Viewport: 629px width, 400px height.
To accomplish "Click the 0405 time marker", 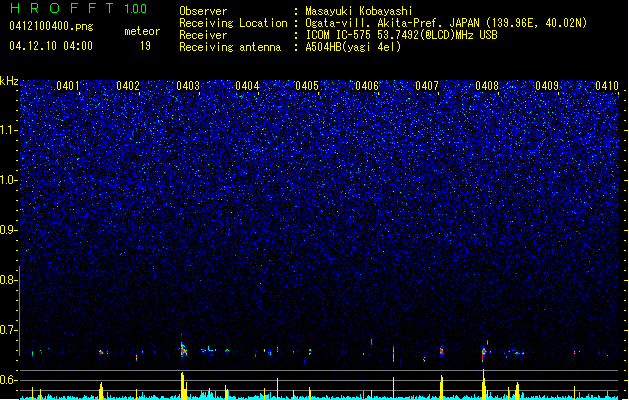I will pyautogui.click(x=307, y=86).
